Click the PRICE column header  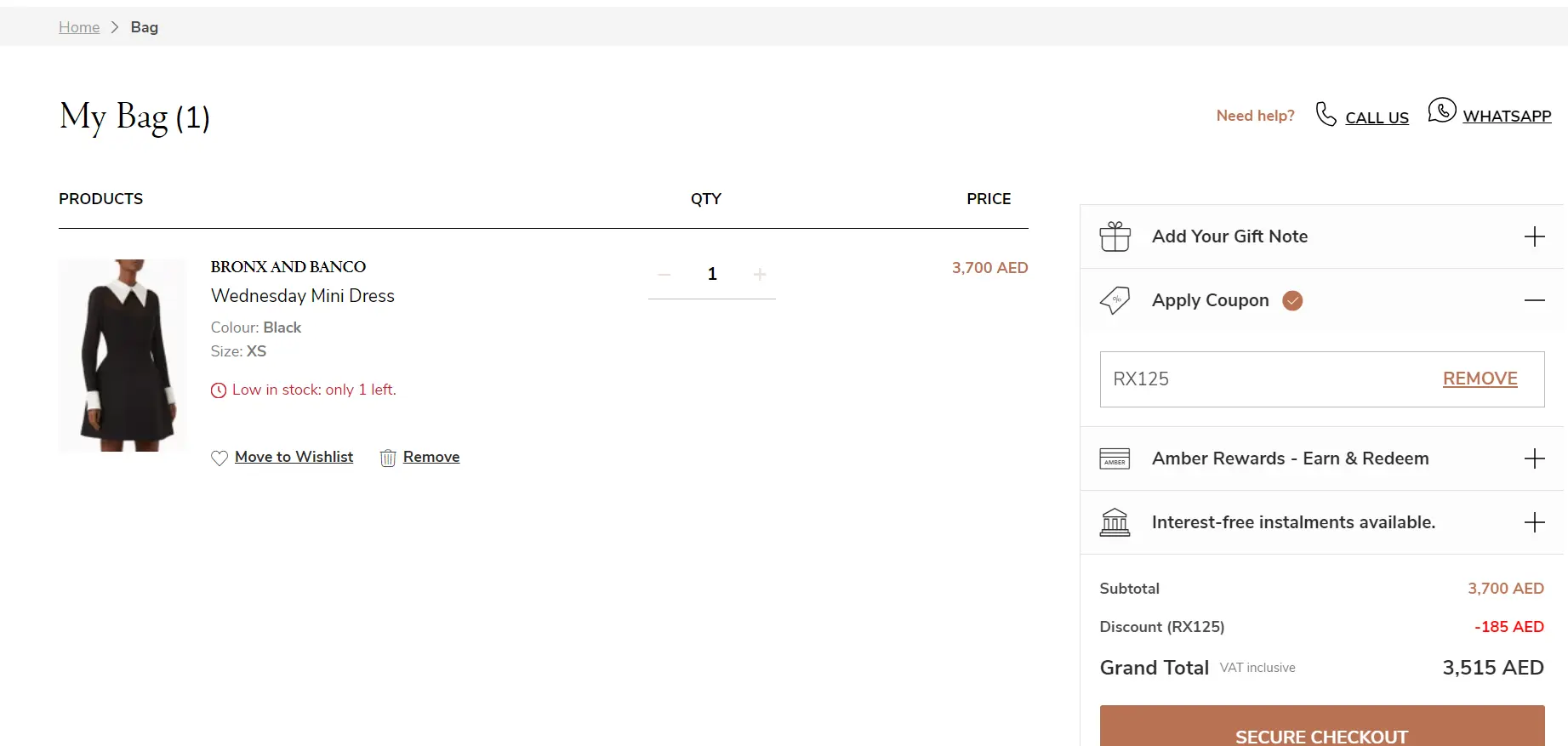click(x=989, y=199)
